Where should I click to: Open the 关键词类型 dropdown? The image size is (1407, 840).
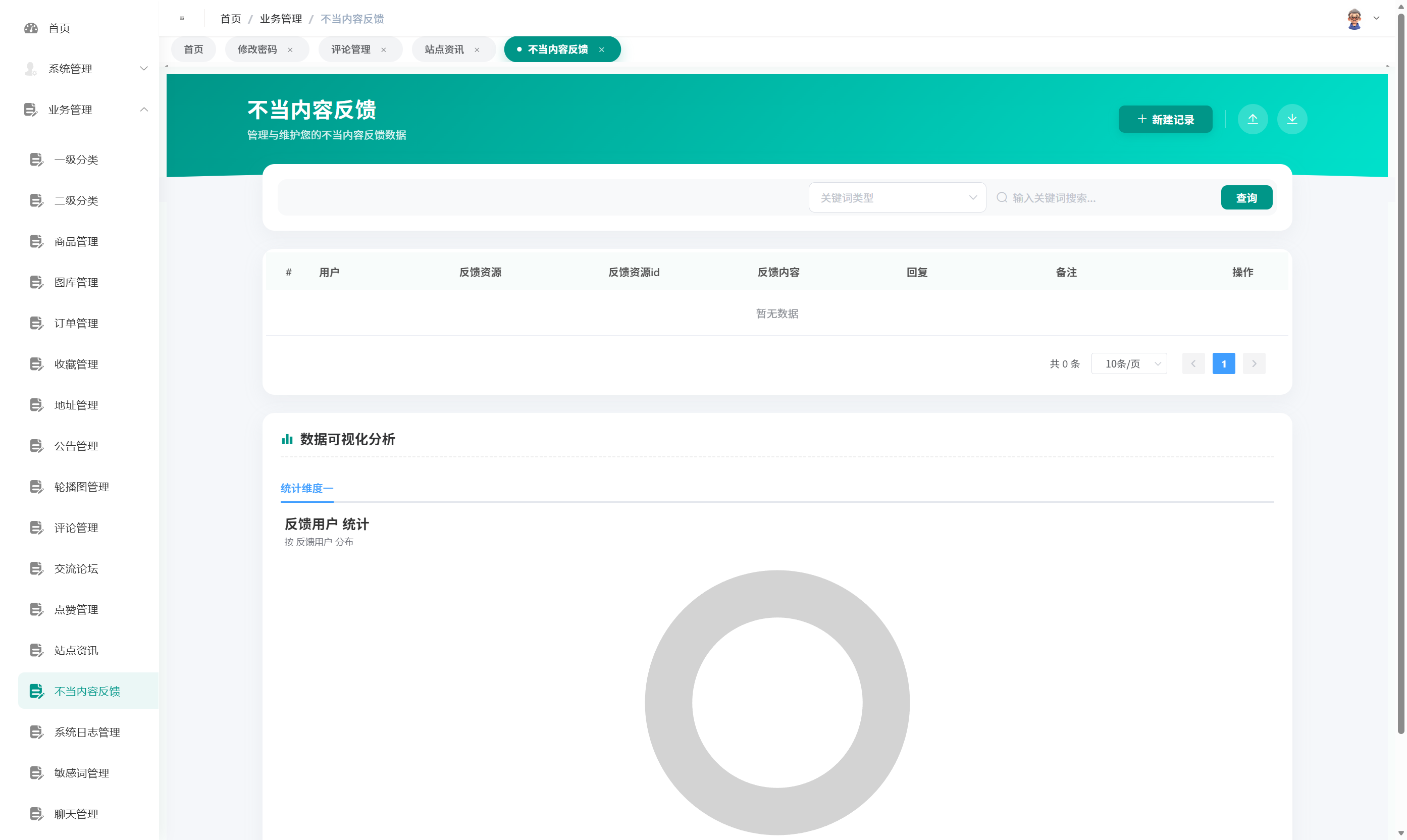[x=897, y=197]
